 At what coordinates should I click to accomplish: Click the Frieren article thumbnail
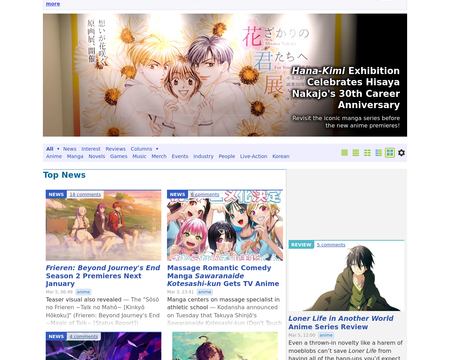(x=103, y=225)
